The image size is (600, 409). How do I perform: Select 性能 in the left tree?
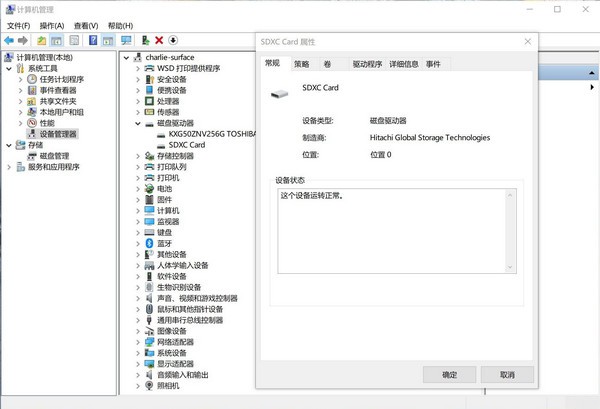tap(47, 123)
